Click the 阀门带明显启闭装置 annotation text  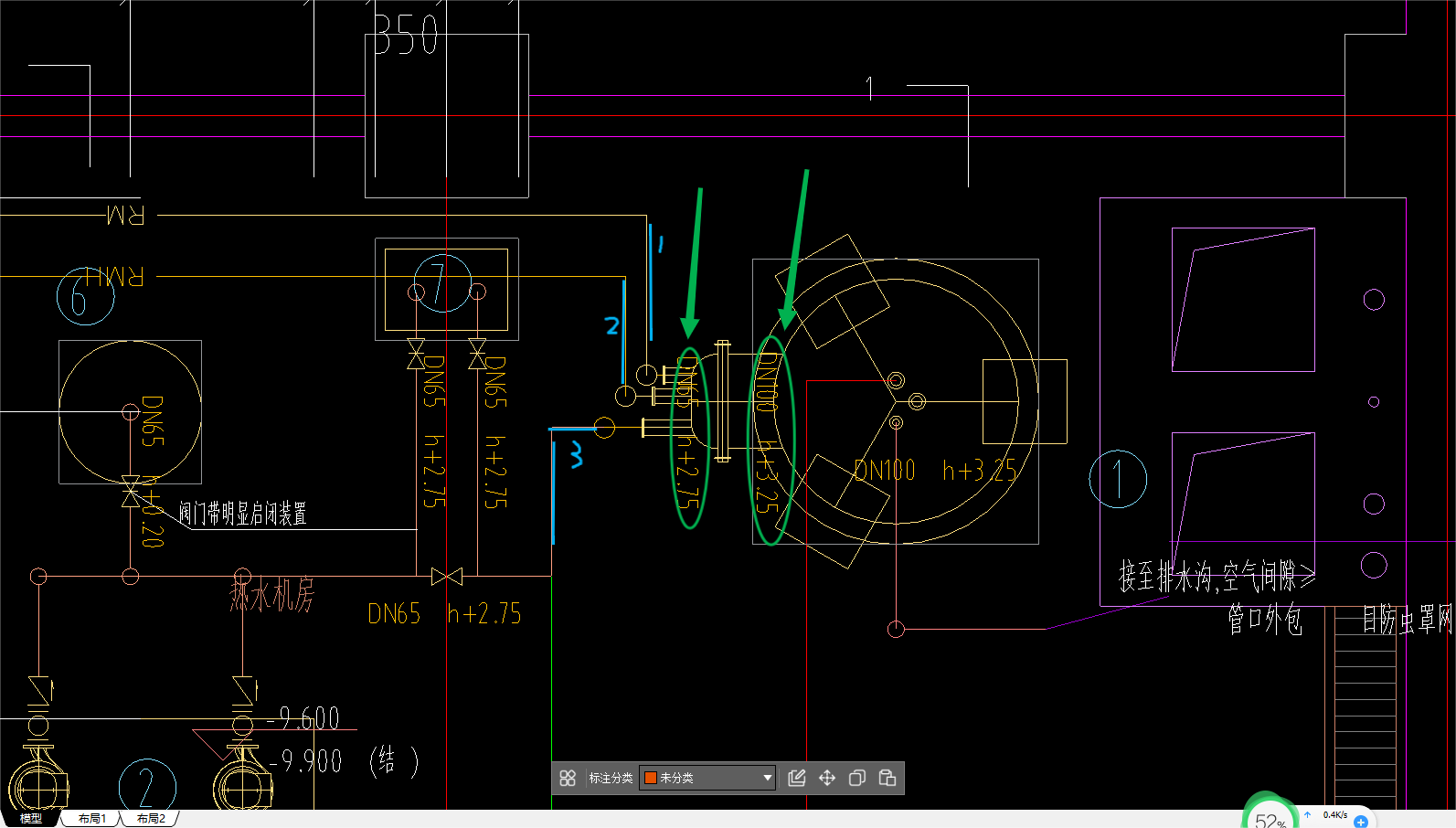tap(242, 514)
